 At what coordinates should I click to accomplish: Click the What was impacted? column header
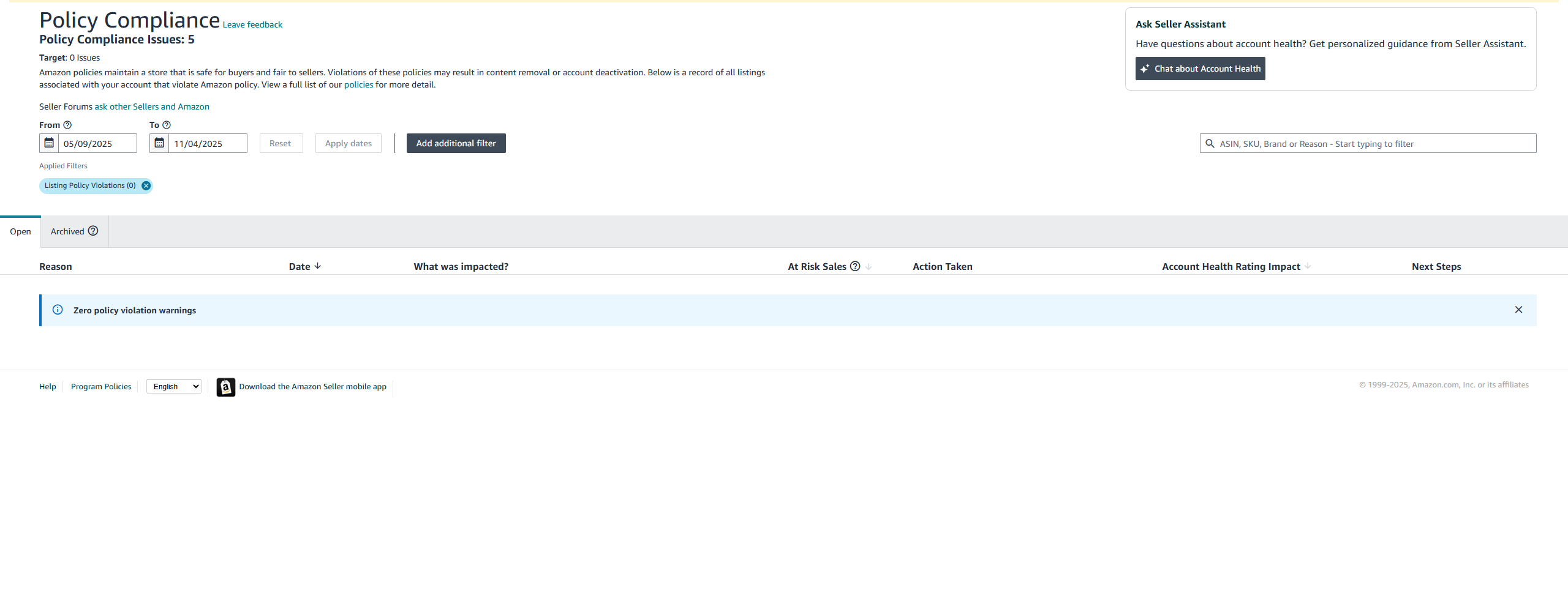(x=461, y=266)
